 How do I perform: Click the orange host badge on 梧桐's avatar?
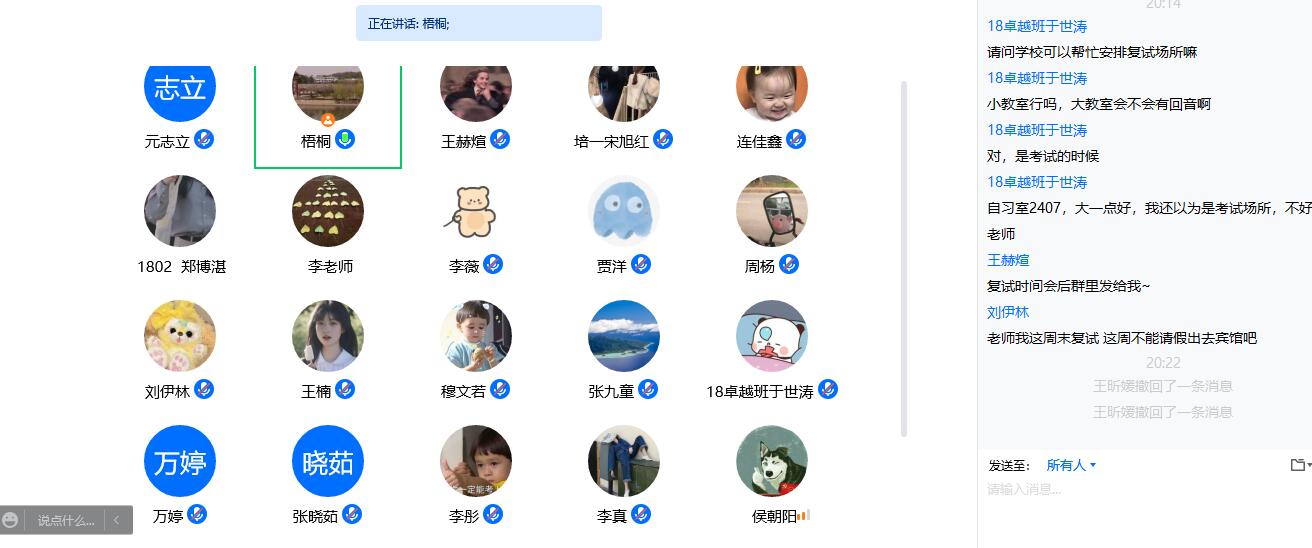[x=328, y=120]
